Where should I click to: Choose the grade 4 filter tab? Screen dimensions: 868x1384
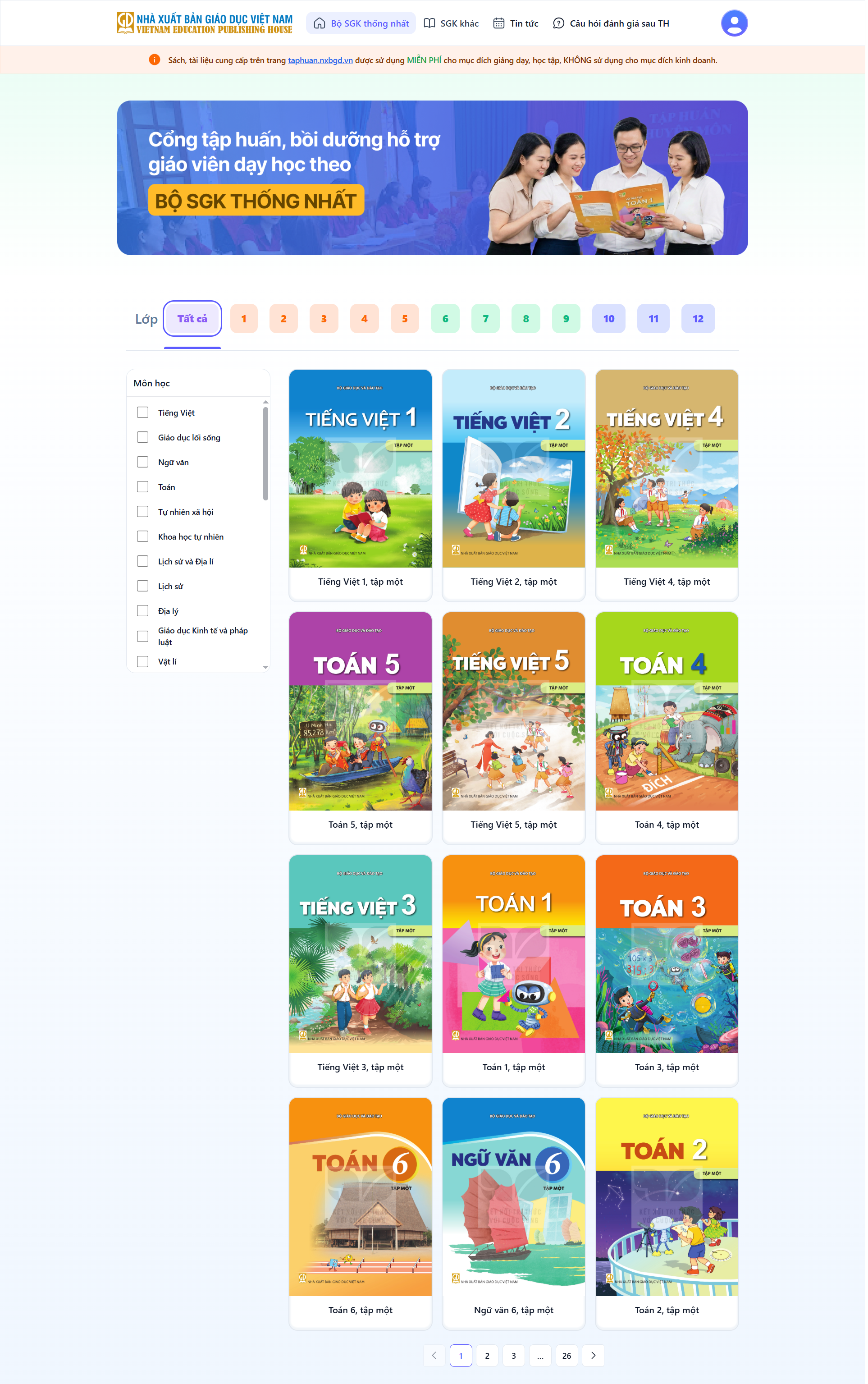(x=365, y=318)
